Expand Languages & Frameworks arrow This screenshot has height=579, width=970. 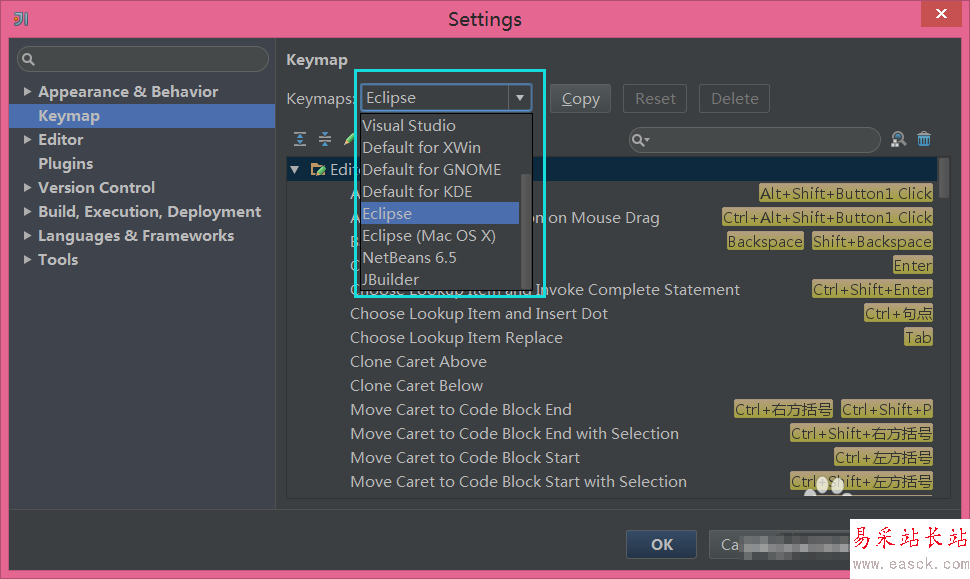click(27, 236)
